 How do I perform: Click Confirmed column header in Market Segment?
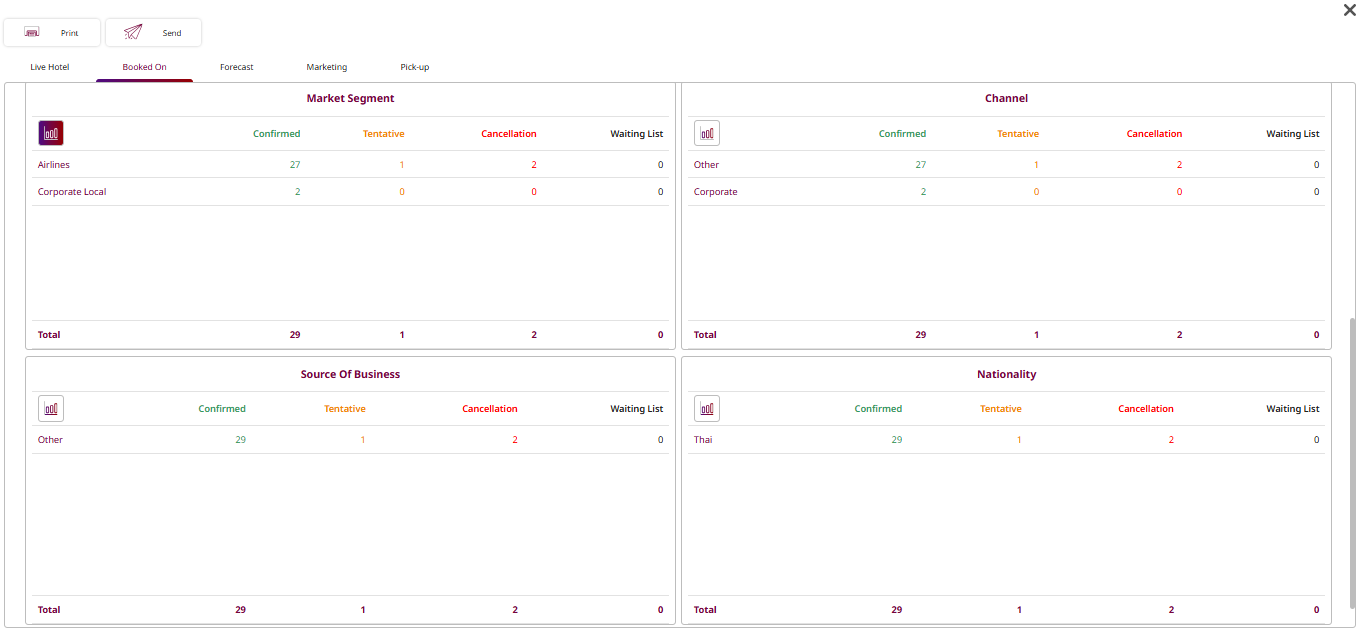pos(276,134)
